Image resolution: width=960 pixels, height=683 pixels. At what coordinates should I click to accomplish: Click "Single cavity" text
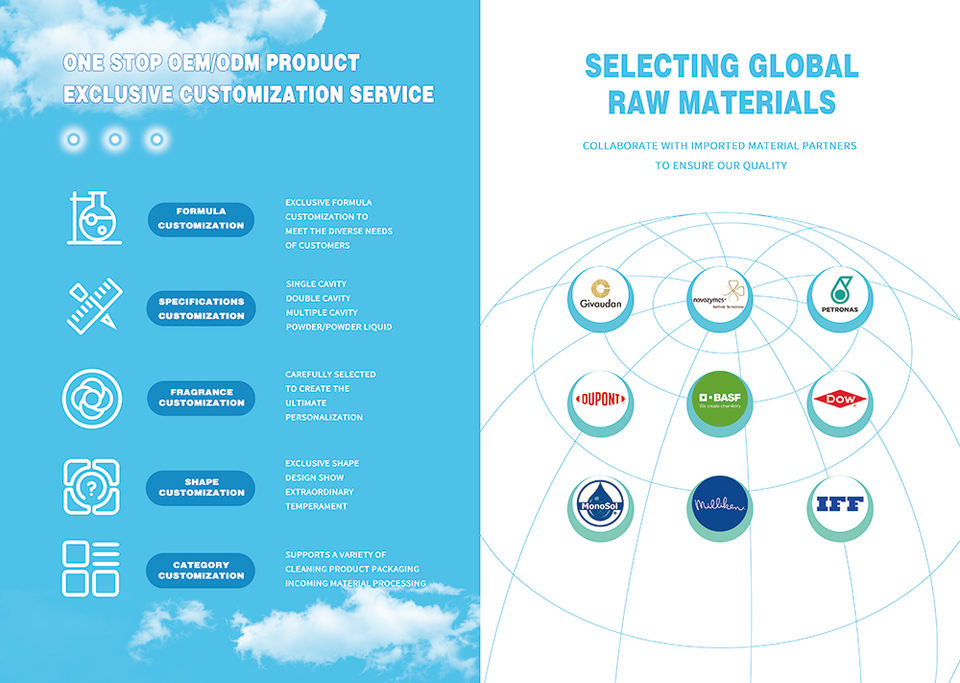click(x=316, y=284)
